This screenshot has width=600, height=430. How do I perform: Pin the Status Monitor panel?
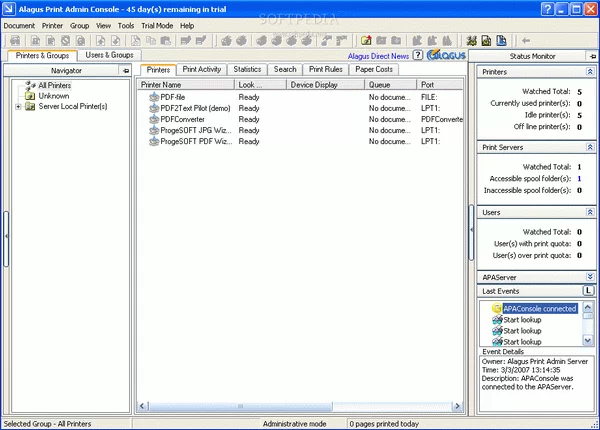(592, 56)
